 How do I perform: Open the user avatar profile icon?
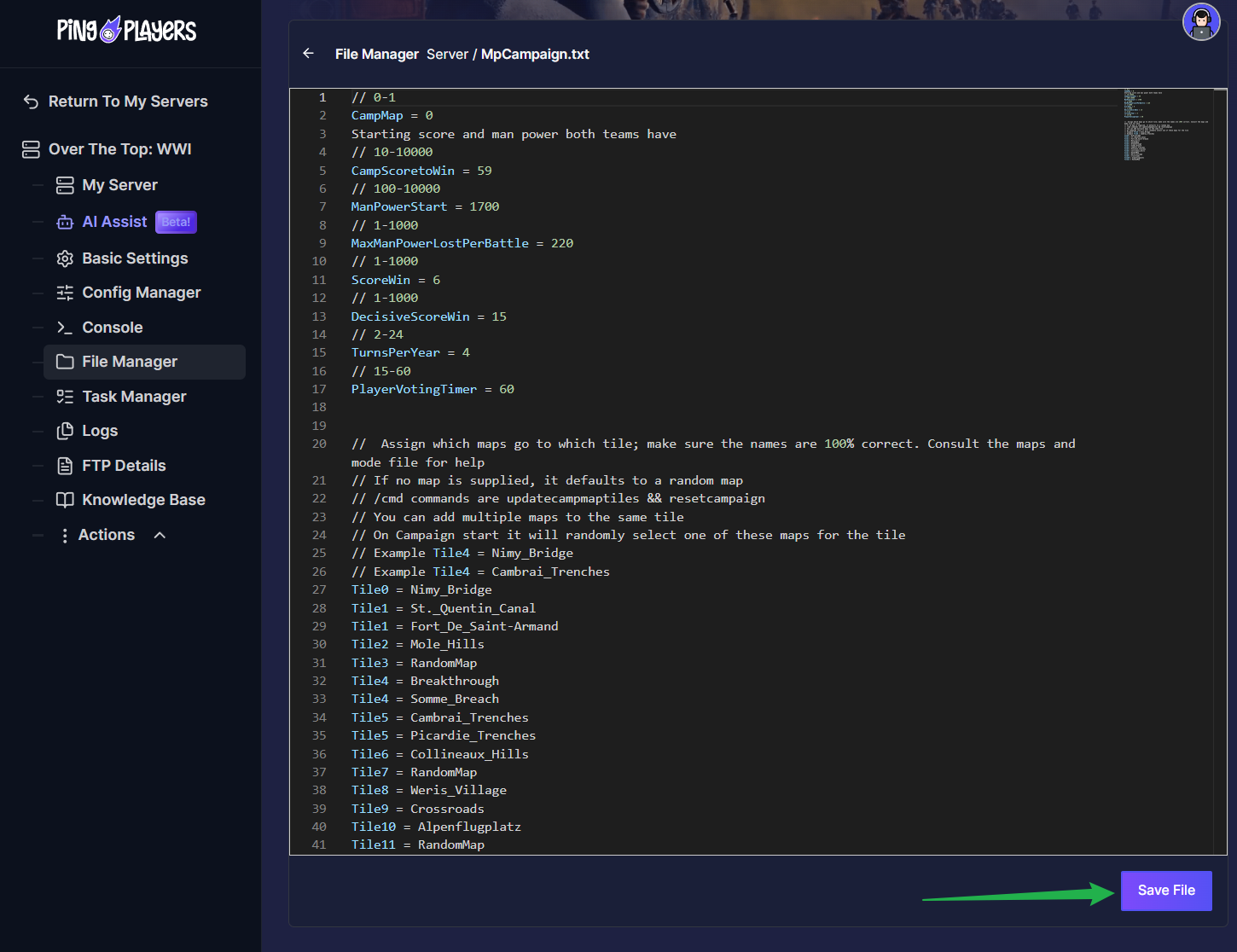click(1200, 22)
